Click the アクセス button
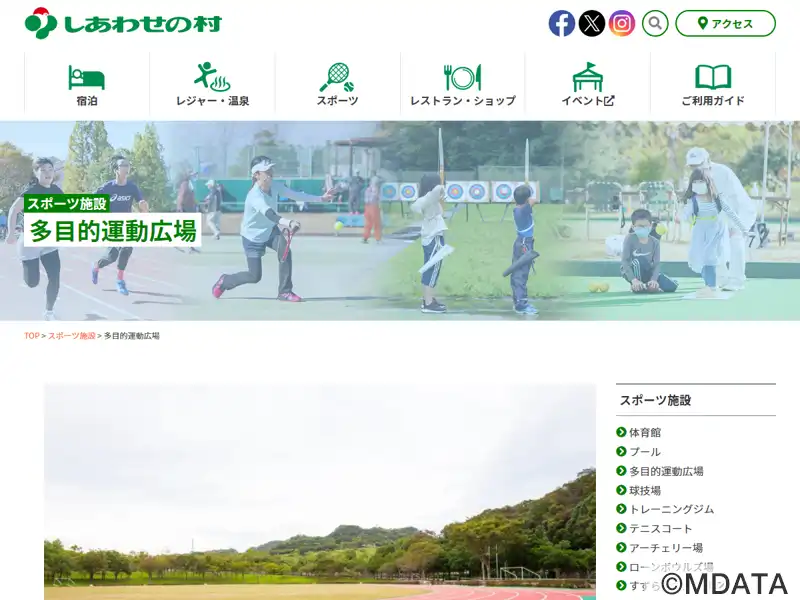The width and height of the screenshot is (800, 600). coord(726,23)
